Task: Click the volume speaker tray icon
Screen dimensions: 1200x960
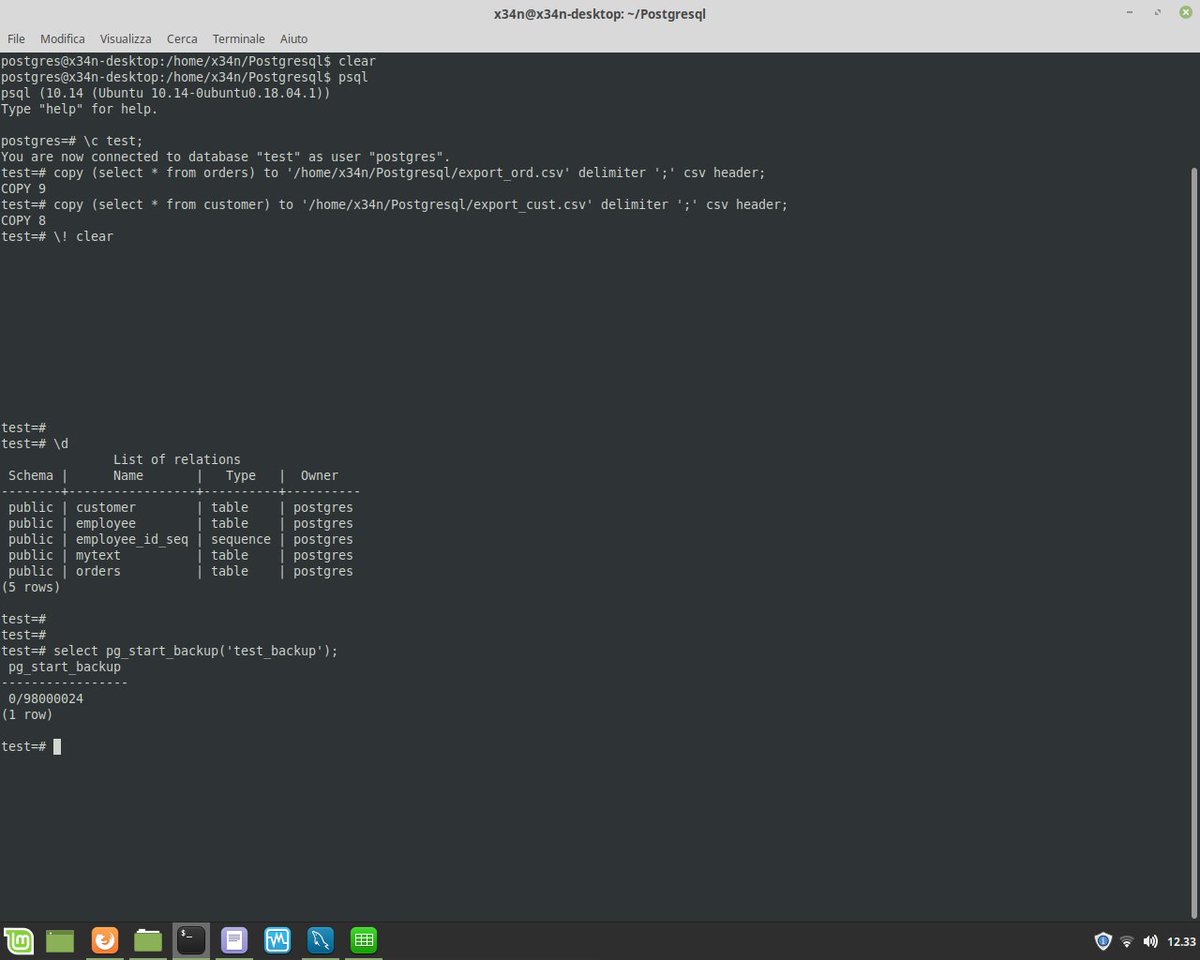Action: click(1150, 941)
